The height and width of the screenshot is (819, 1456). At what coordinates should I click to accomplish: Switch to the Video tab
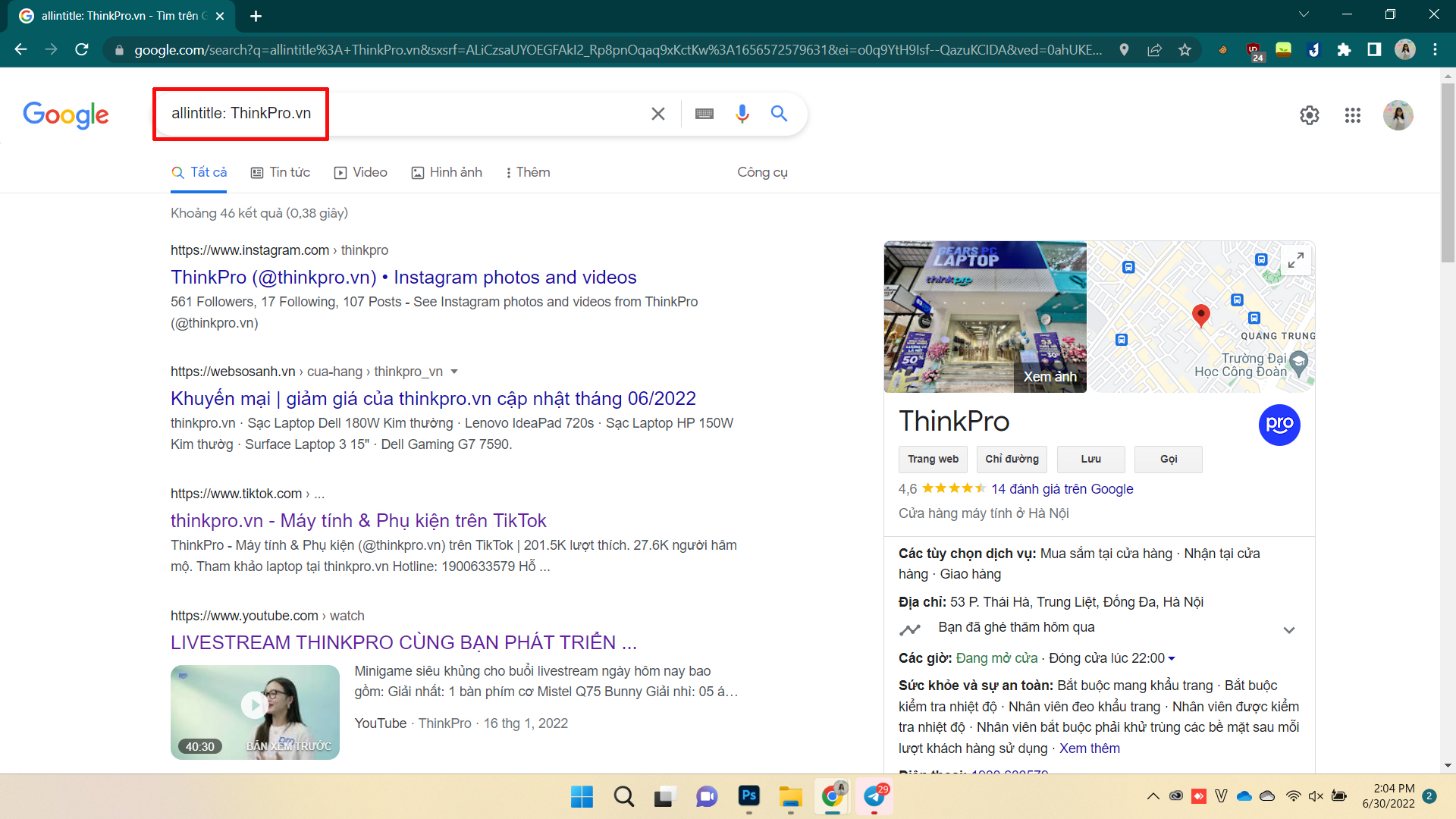click(360, 172)
